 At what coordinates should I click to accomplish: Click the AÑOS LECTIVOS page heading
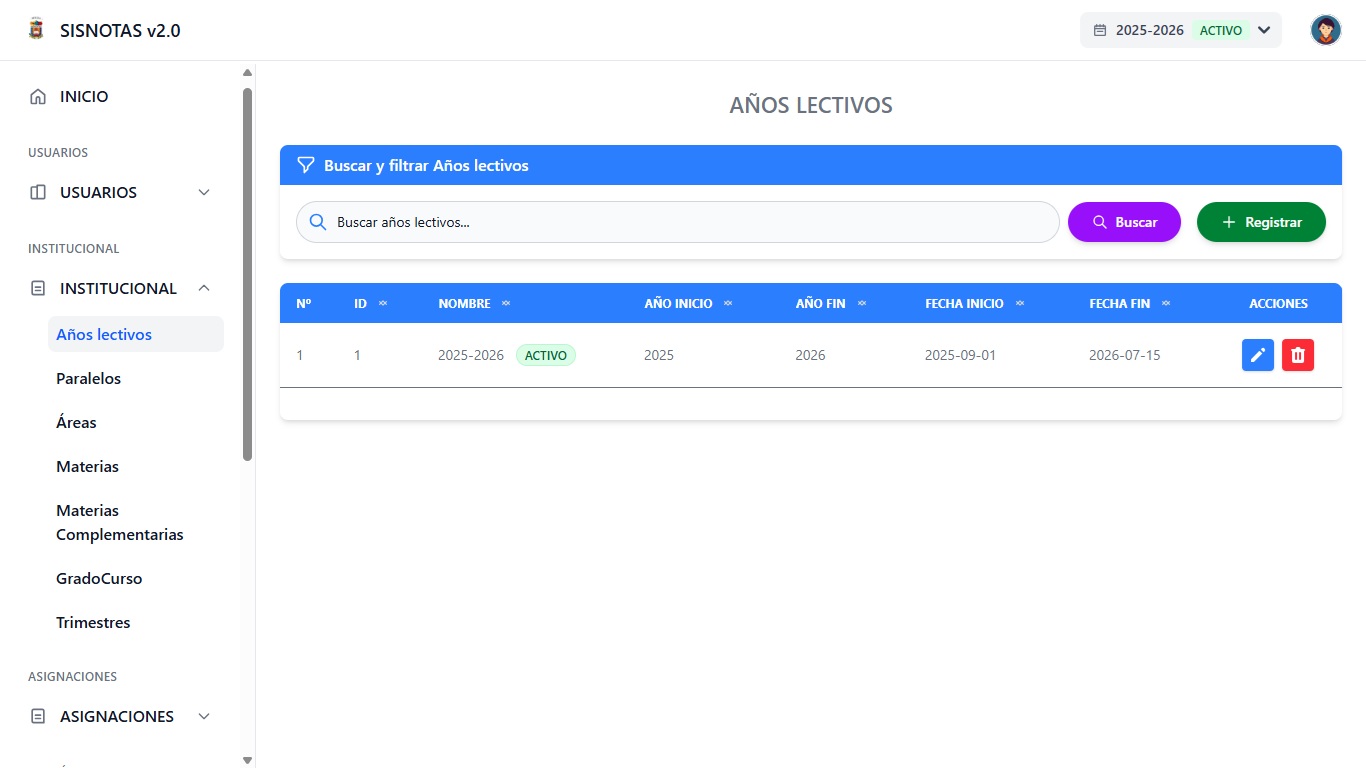pyautogui.click(x=811, y=105)
